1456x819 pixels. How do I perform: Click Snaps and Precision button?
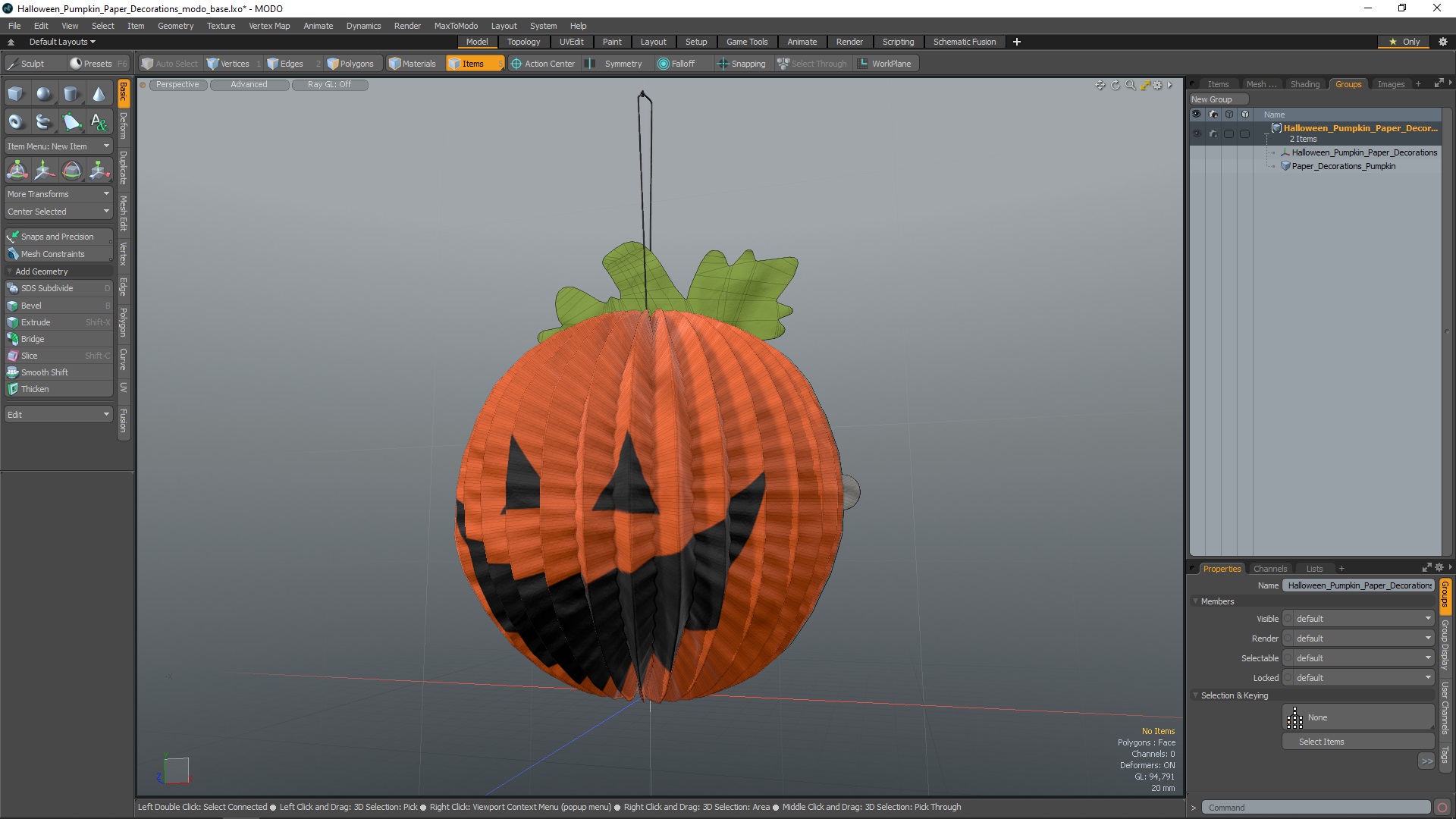pyautogui.click(x=58, y=237)
